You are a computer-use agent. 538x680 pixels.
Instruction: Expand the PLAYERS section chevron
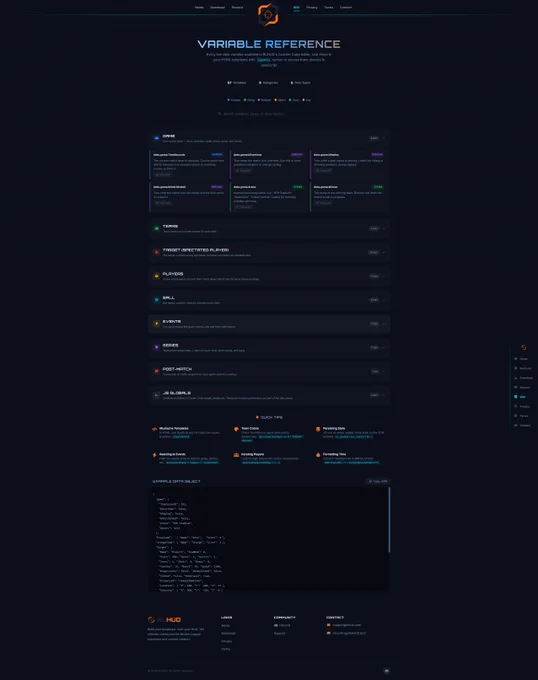[x=384, y=276]
